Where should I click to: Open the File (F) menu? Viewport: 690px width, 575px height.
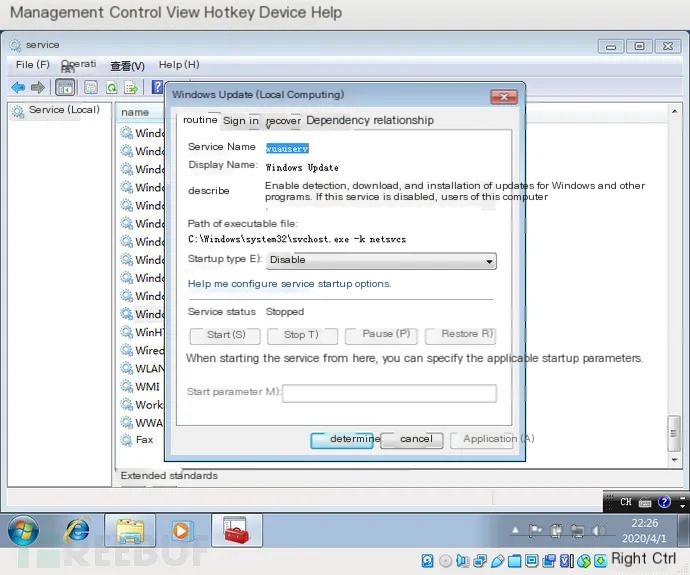tap(33, 65)
